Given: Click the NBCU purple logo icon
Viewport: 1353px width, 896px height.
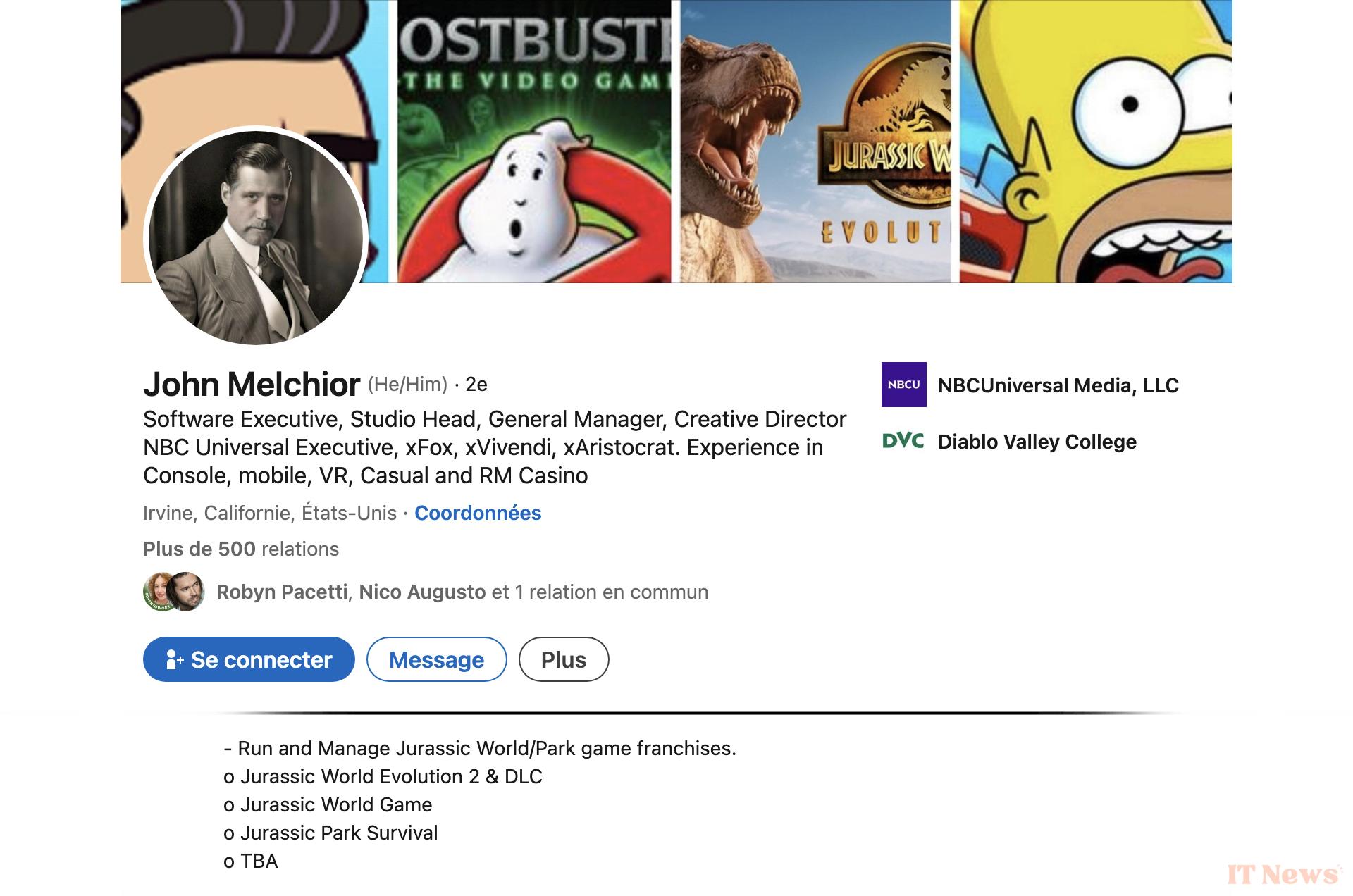Looking at the screenshot, I should tap(903, 385).
